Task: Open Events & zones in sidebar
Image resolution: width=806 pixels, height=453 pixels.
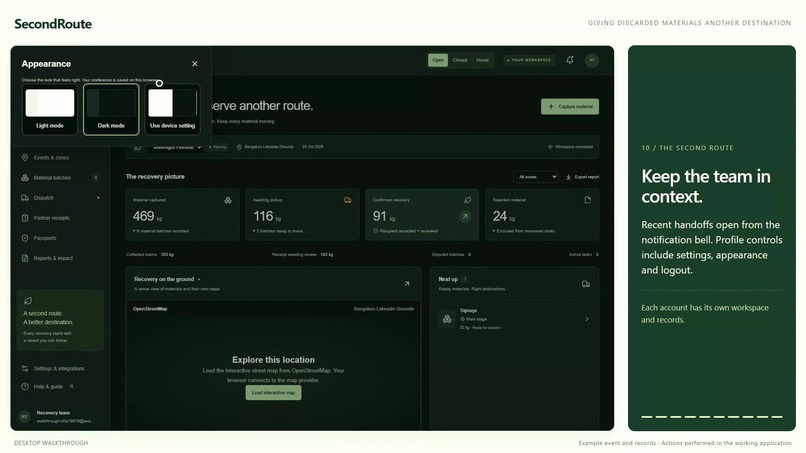Action: 60,157
